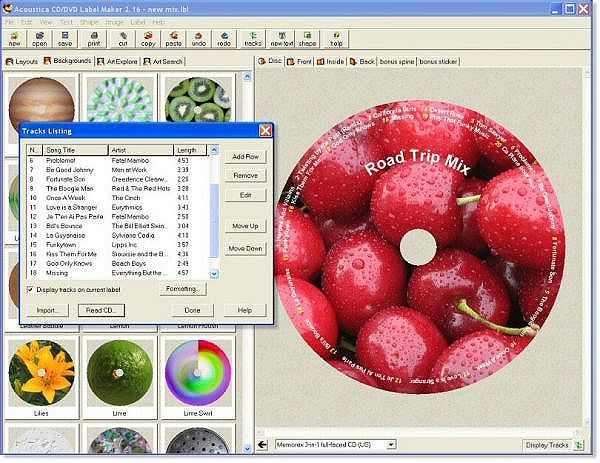This screenshot has width=600, height=463.
Task: Open the tracks toolbar tool
Action: pos(253,39)
